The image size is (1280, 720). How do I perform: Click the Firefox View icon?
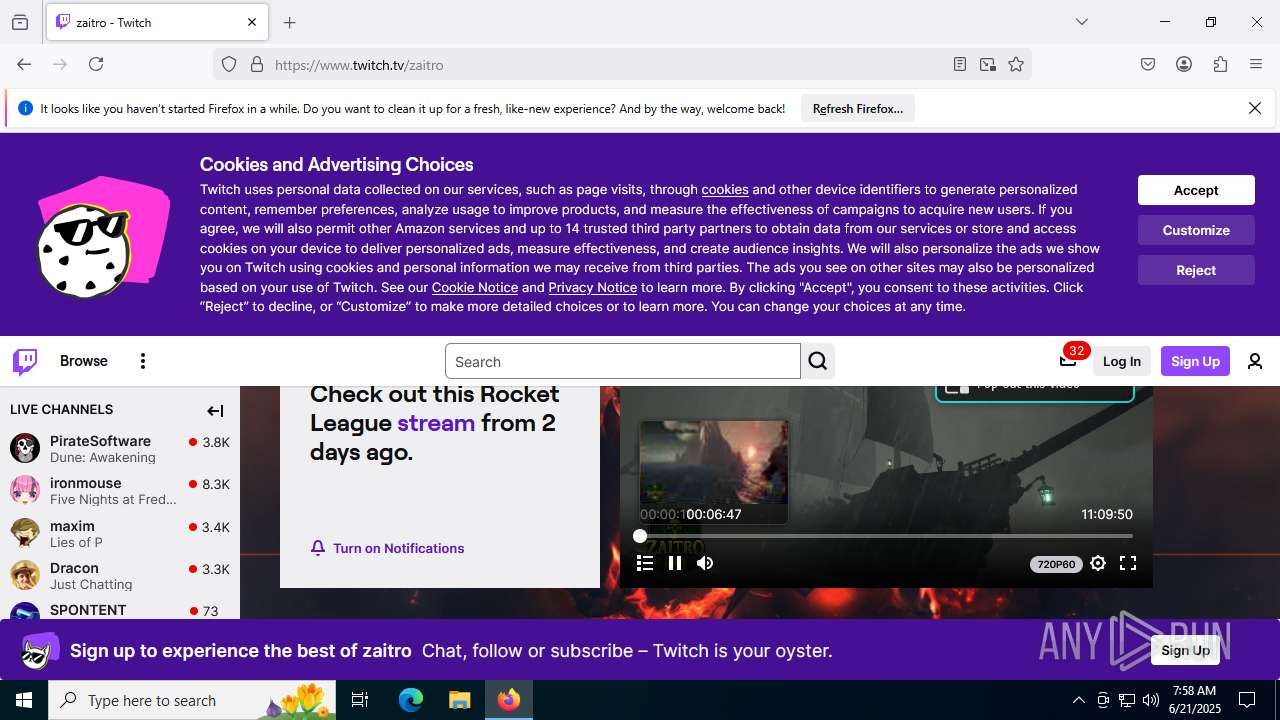(20, 22)
